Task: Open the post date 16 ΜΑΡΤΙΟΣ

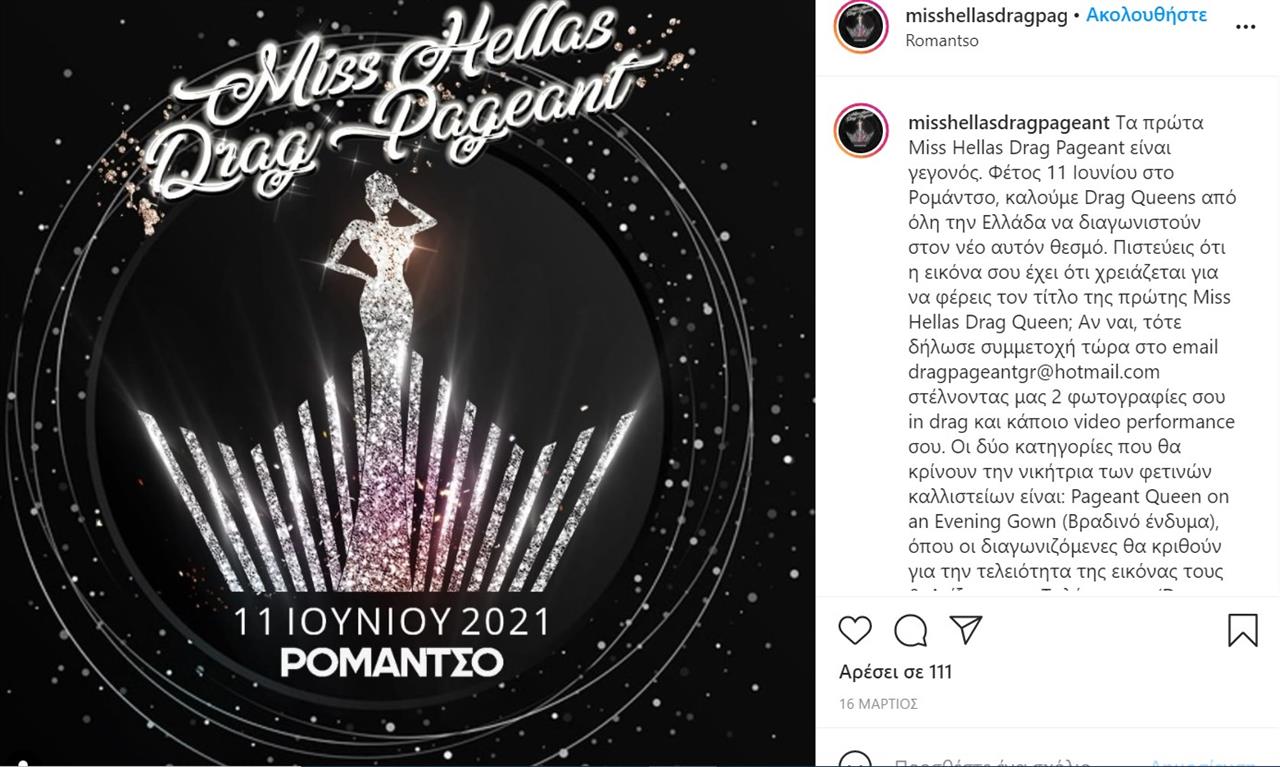Action: (878, 704)
